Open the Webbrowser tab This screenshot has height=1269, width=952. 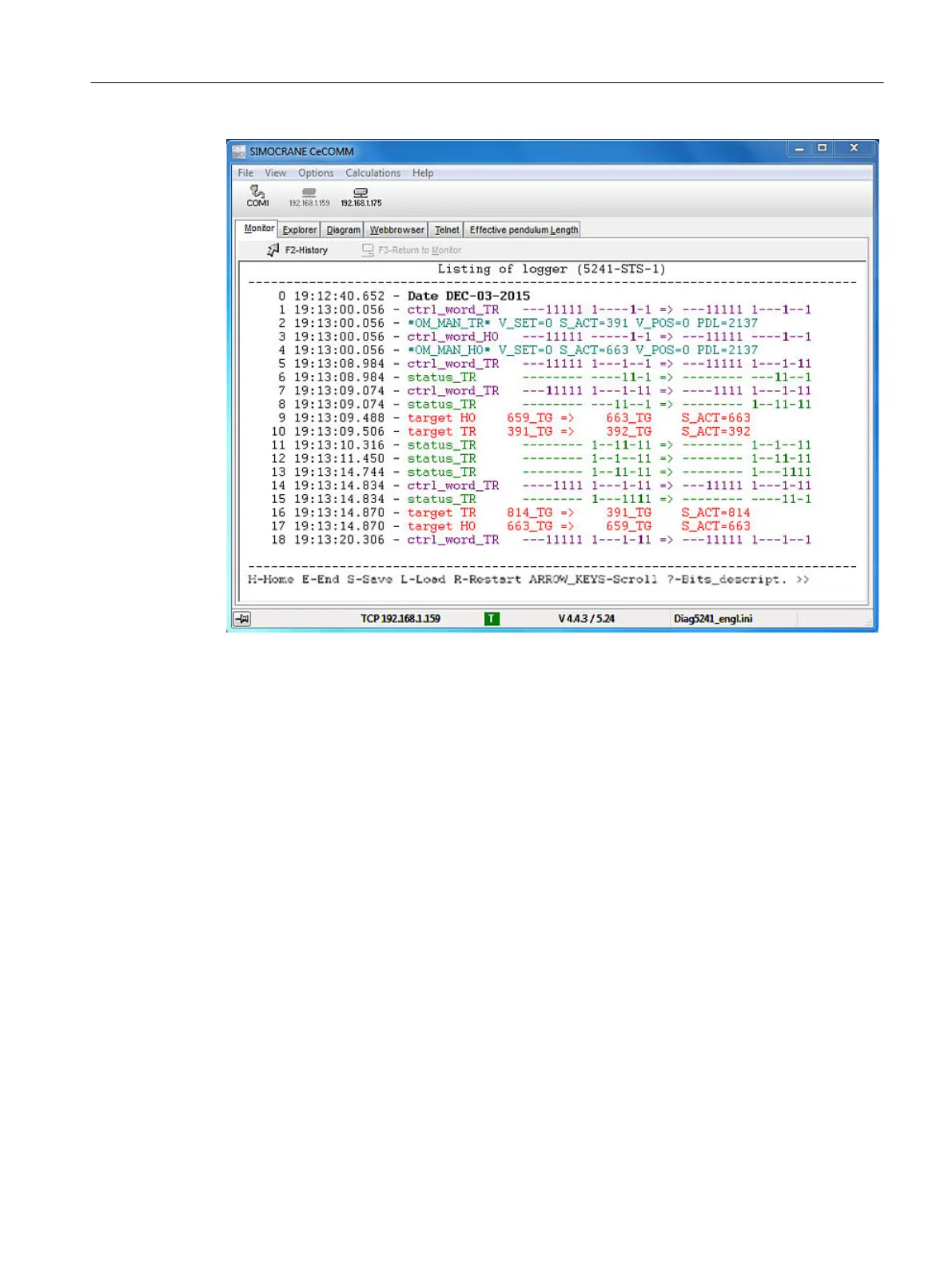tap(396, 230)
